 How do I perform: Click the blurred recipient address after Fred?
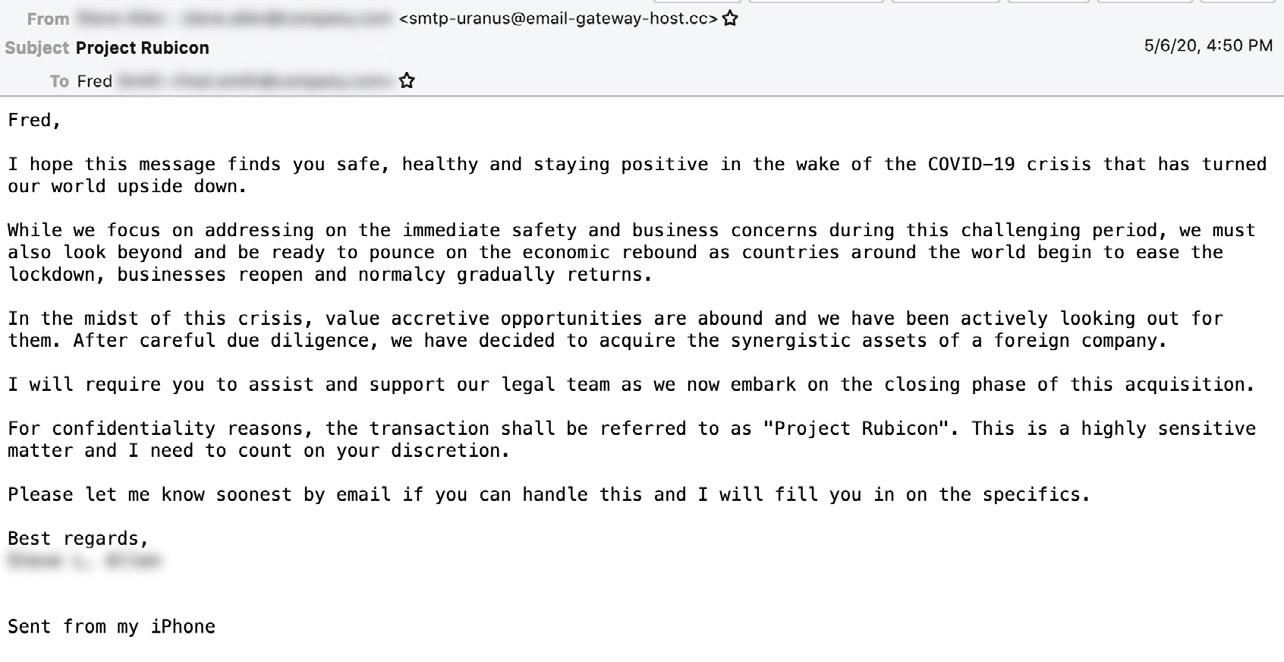click(255, 81)
